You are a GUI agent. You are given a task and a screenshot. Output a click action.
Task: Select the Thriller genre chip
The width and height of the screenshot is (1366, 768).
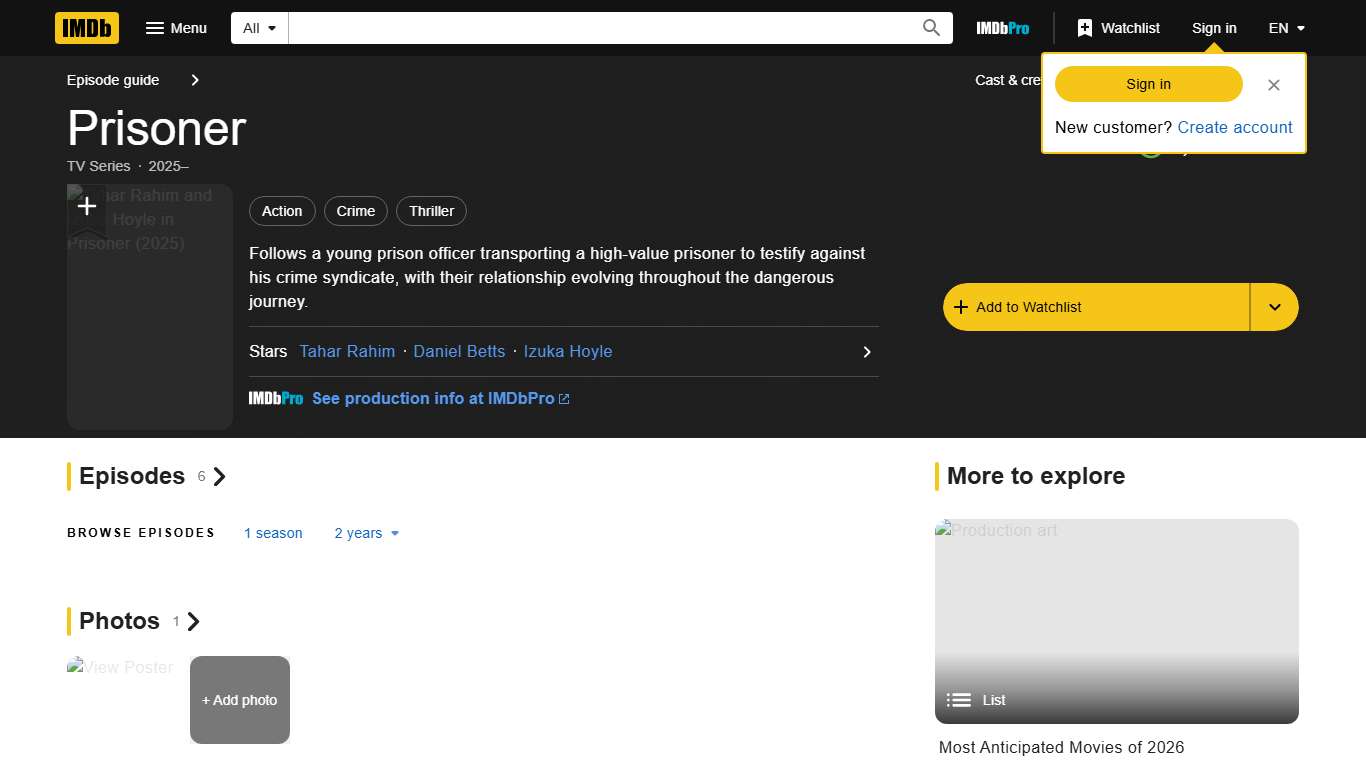[431, 211]
